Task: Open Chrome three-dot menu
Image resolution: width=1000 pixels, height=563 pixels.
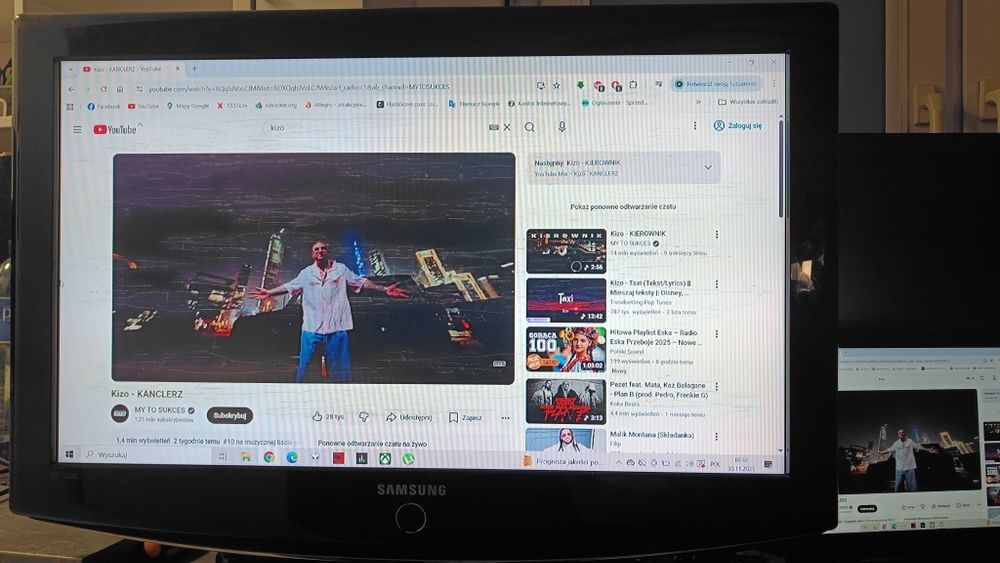Action: 774,83
